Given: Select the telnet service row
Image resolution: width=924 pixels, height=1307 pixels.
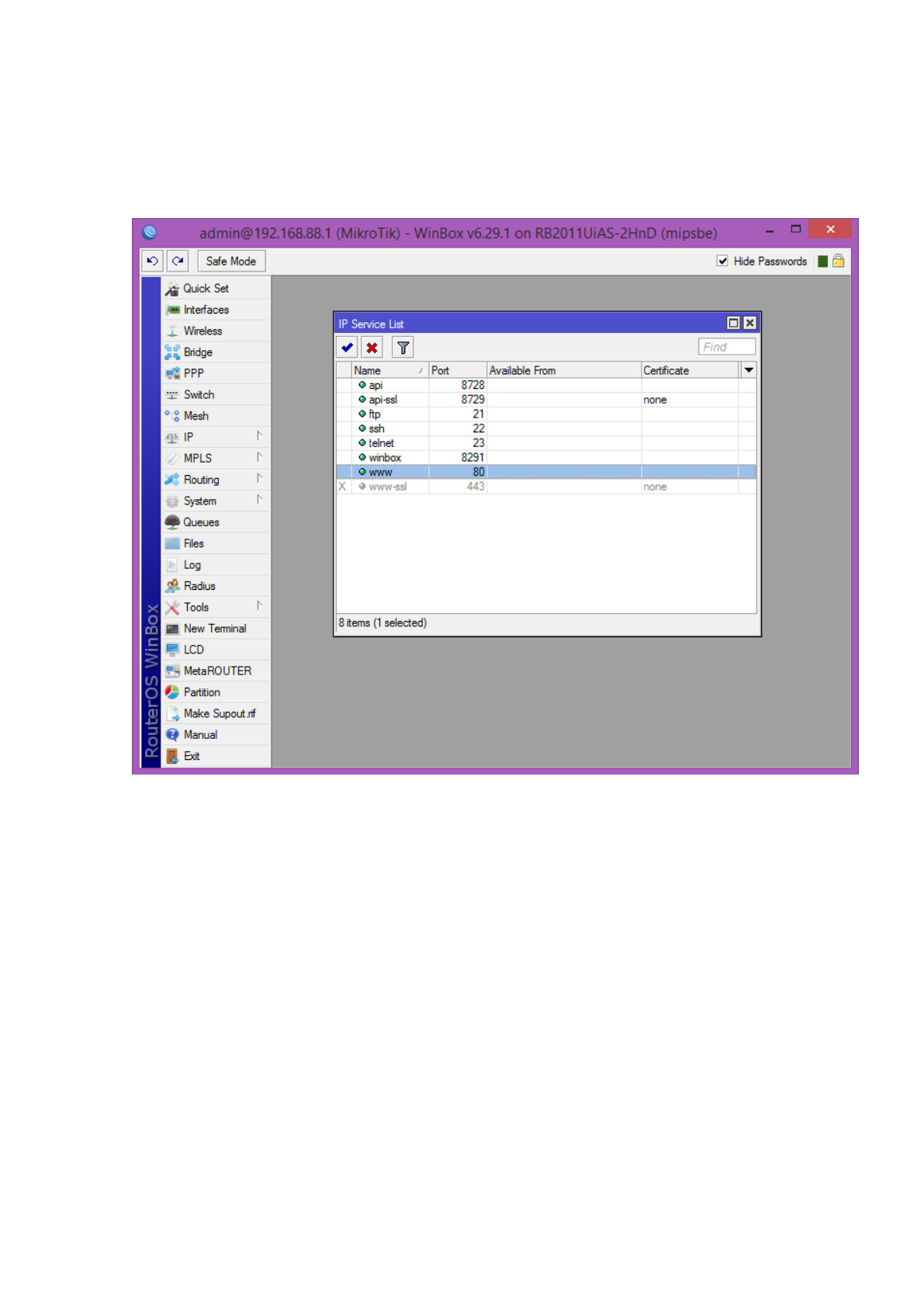Looking at the screenshot, I should [546, 443].
